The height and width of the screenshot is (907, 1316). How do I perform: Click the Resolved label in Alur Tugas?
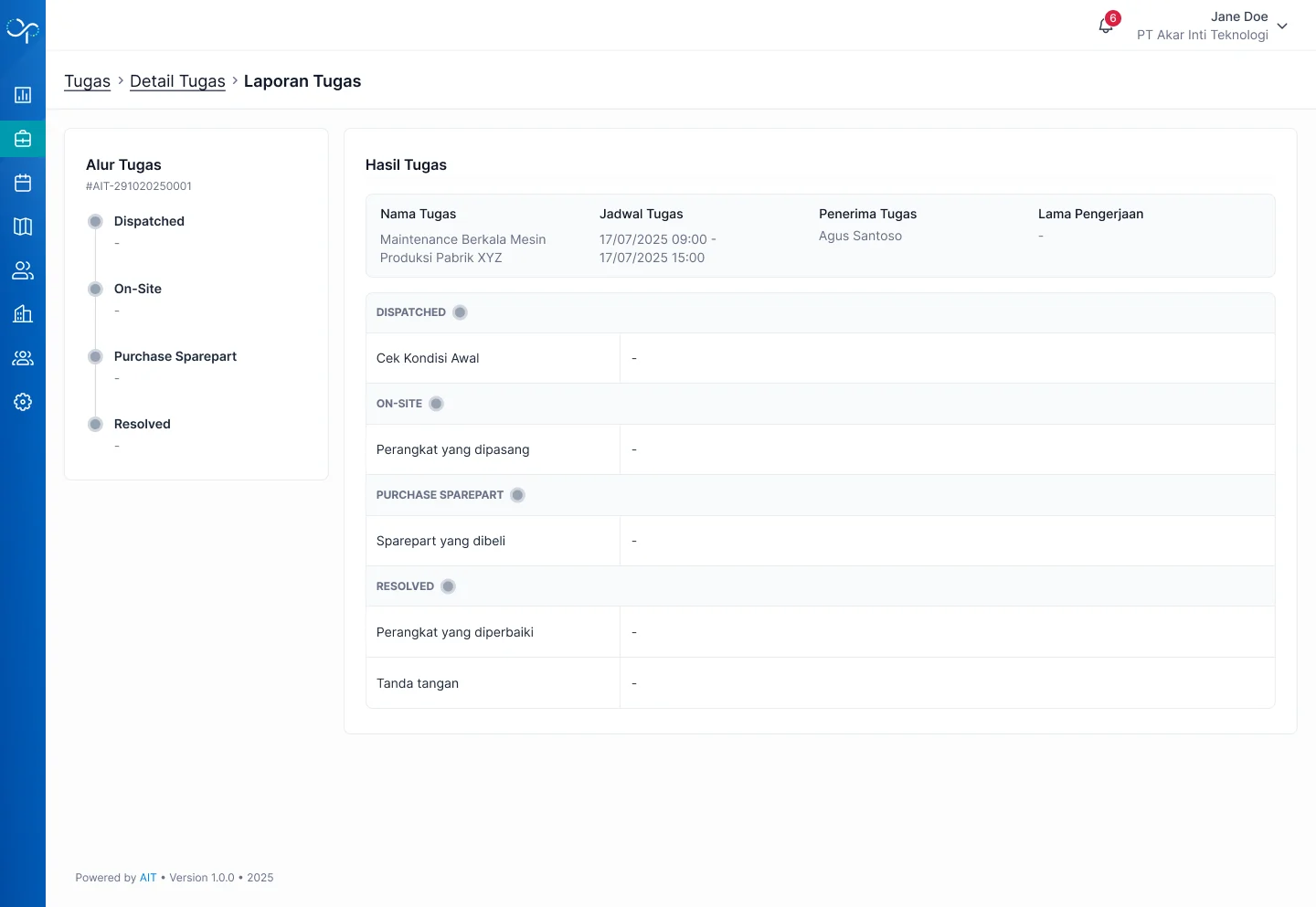143,424
